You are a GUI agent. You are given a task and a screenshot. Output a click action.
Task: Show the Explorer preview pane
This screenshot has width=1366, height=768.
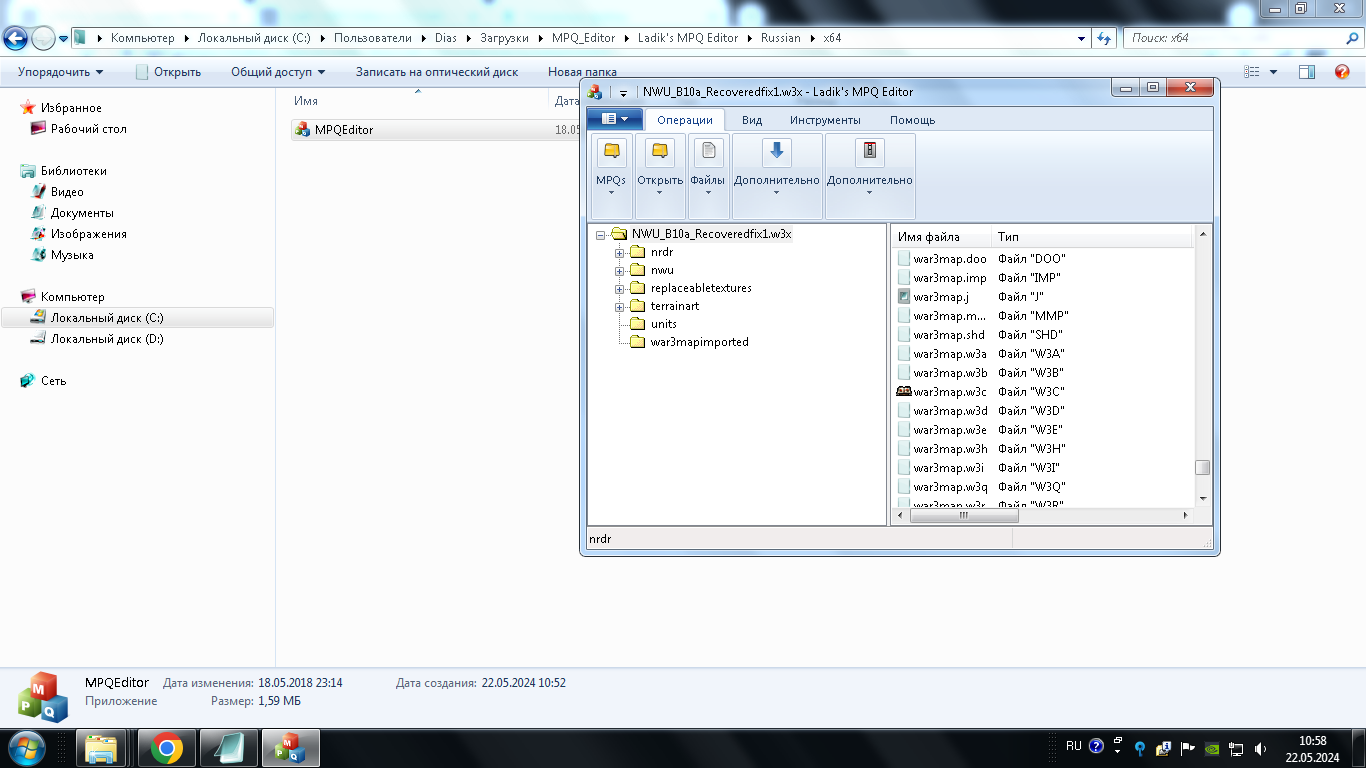click(1307, 72)
